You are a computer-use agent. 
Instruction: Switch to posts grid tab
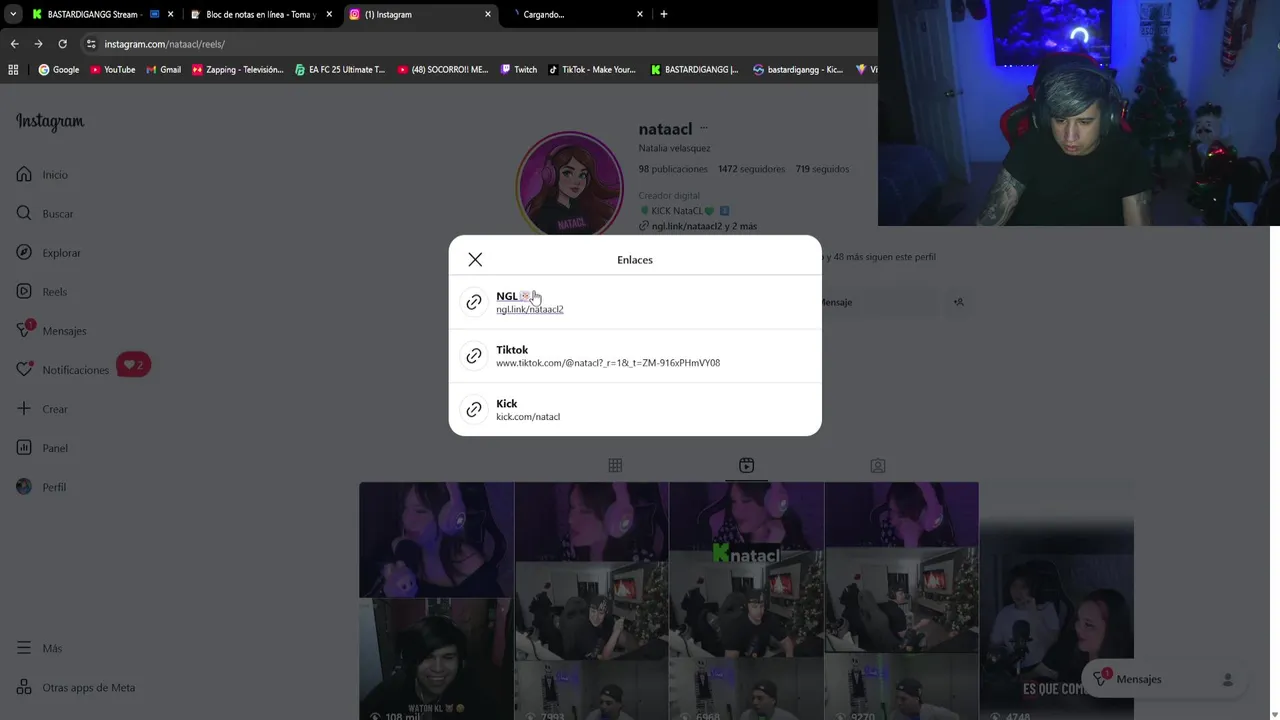pos(615,465)
